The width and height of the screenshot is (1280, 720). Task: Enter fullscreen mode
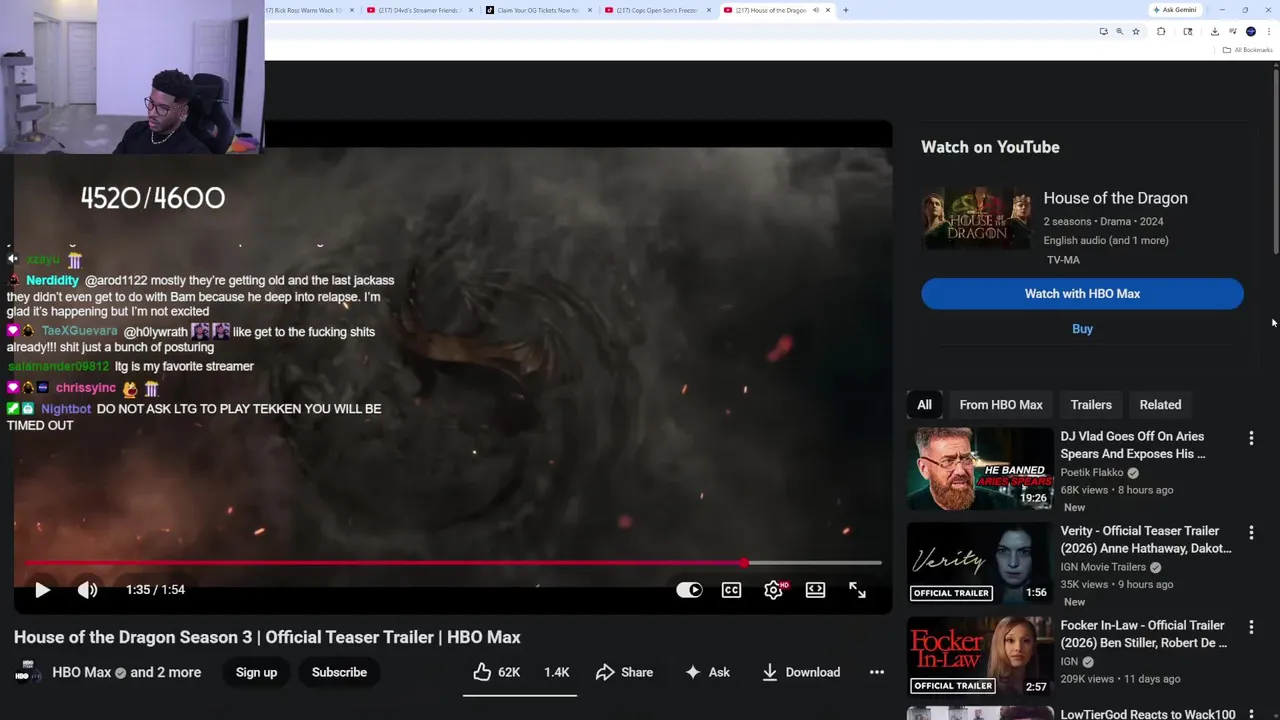pyautogui.click(x=857, y=590)
